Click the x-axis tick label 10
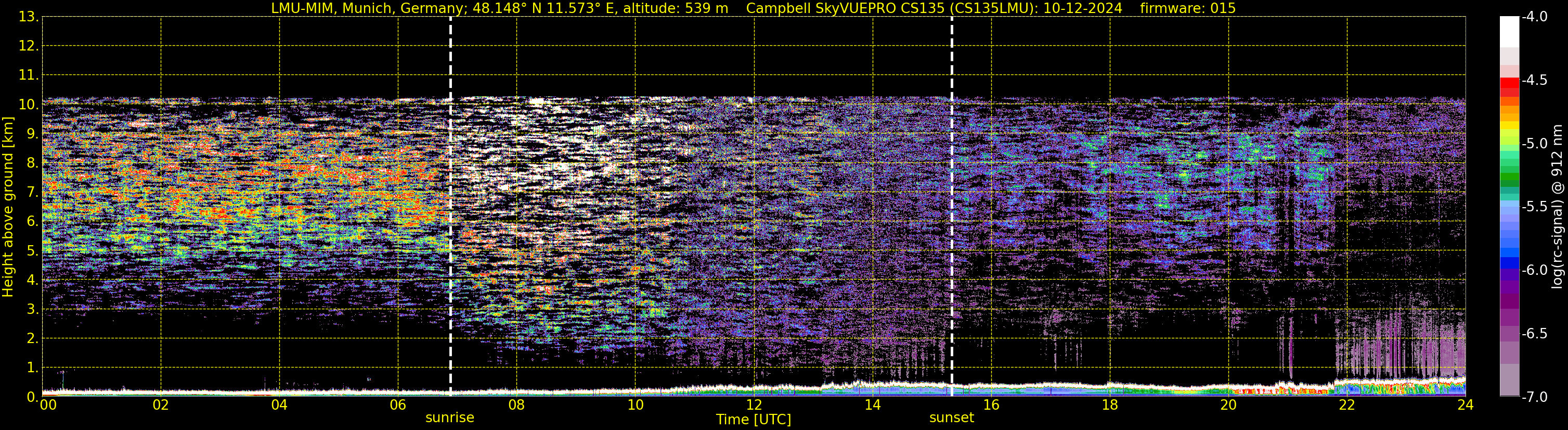 [x=636, y=405]
